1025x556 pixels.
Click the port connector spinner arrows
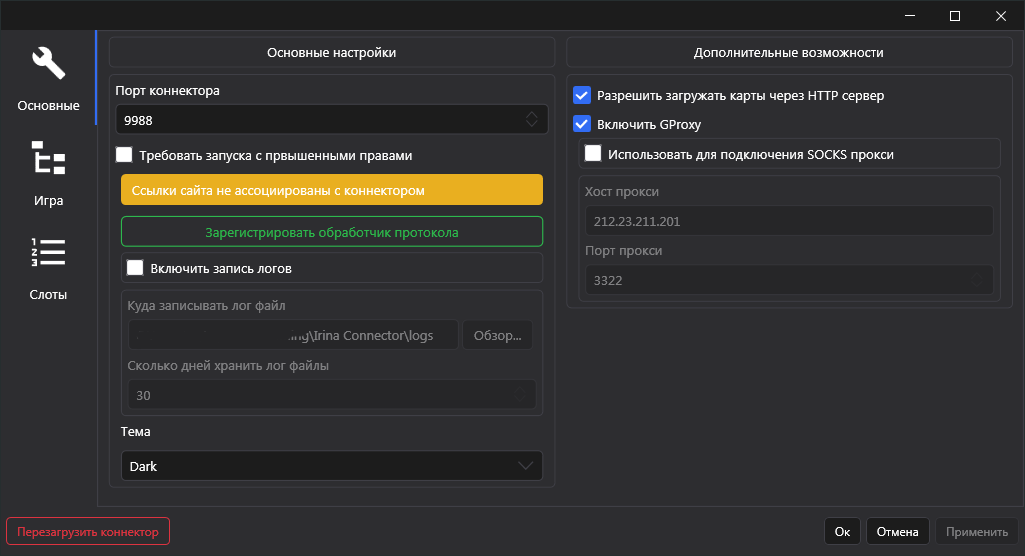pos(532,120)
